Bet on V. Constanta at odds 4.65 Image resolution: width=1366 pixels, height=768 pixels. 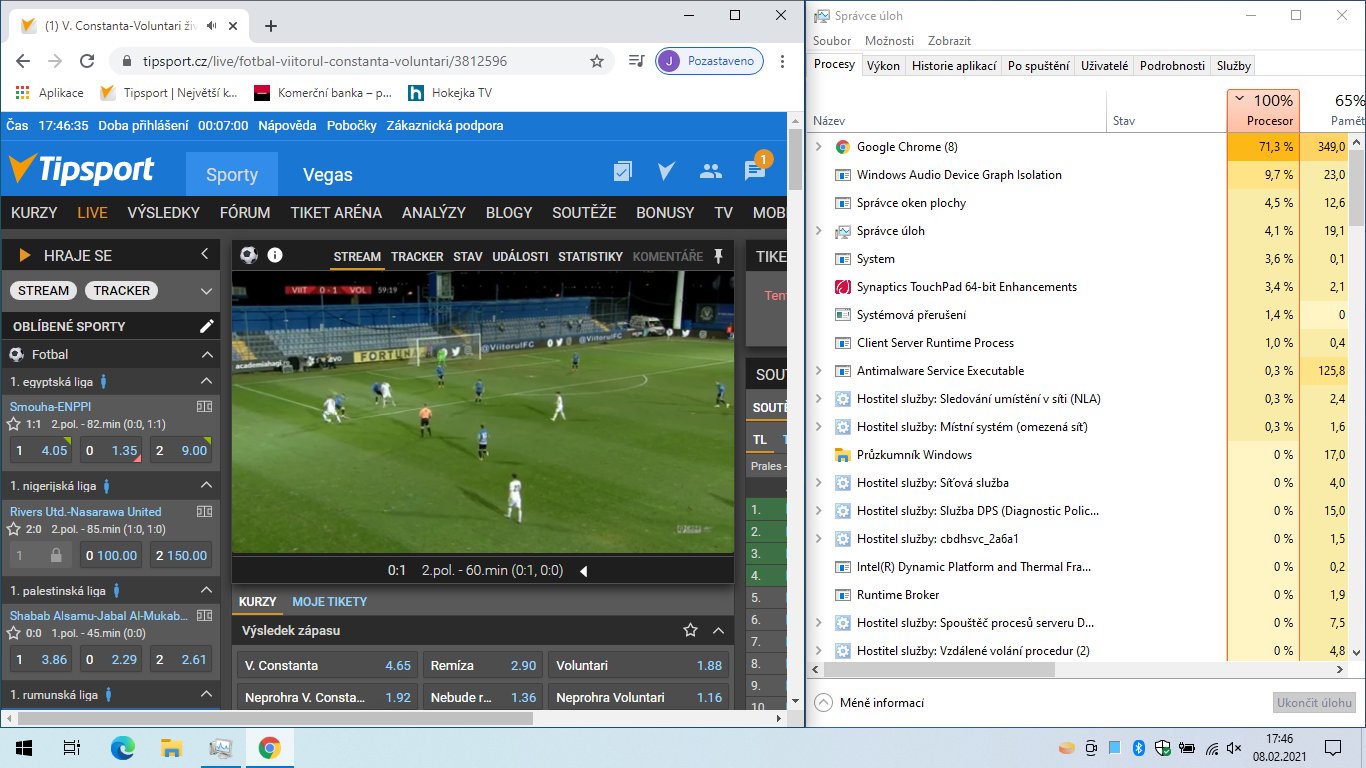328,665
